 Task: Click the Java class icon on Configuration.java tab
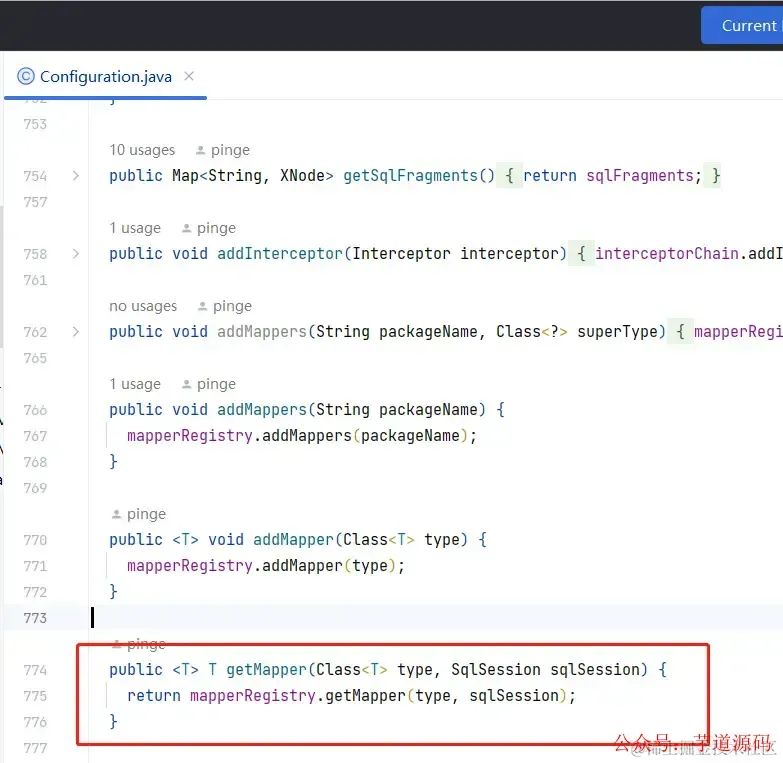25,76
